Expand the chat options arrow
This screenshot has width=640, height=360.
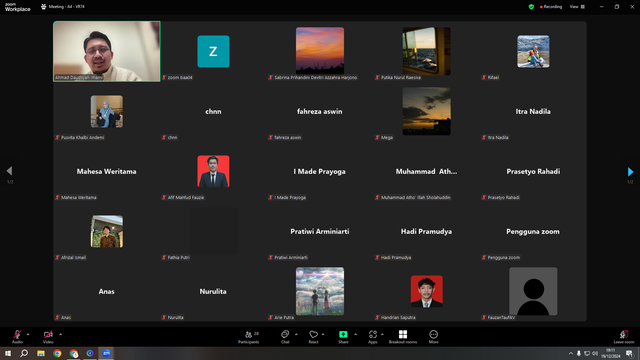296,334
